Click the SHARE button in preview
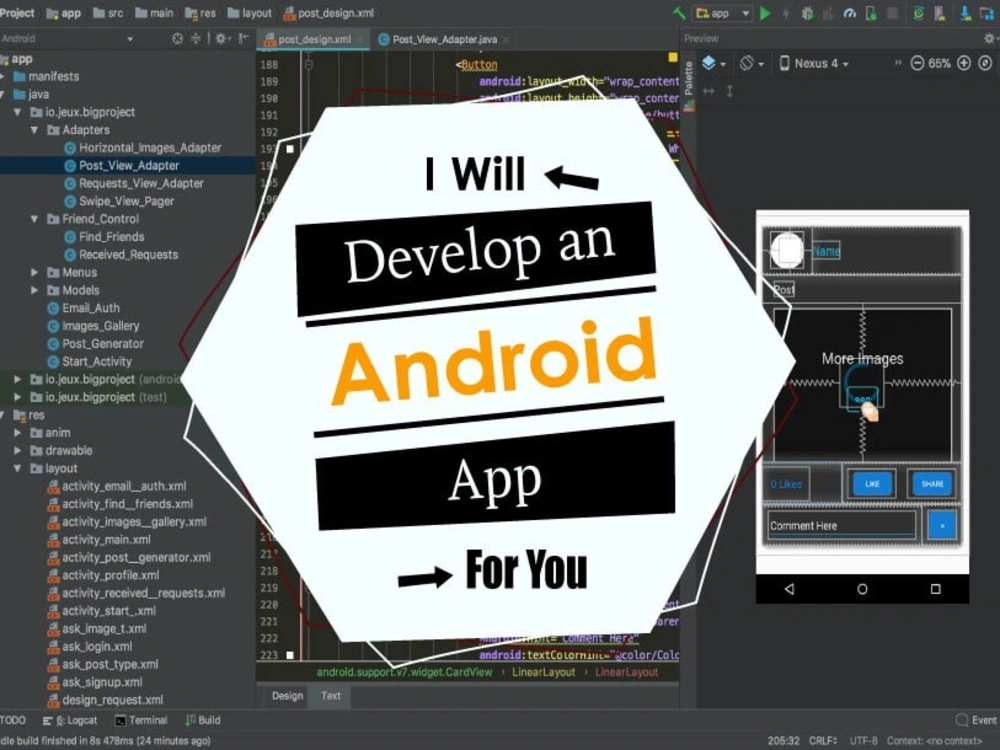1000x750 pixels. click(932, 484)
